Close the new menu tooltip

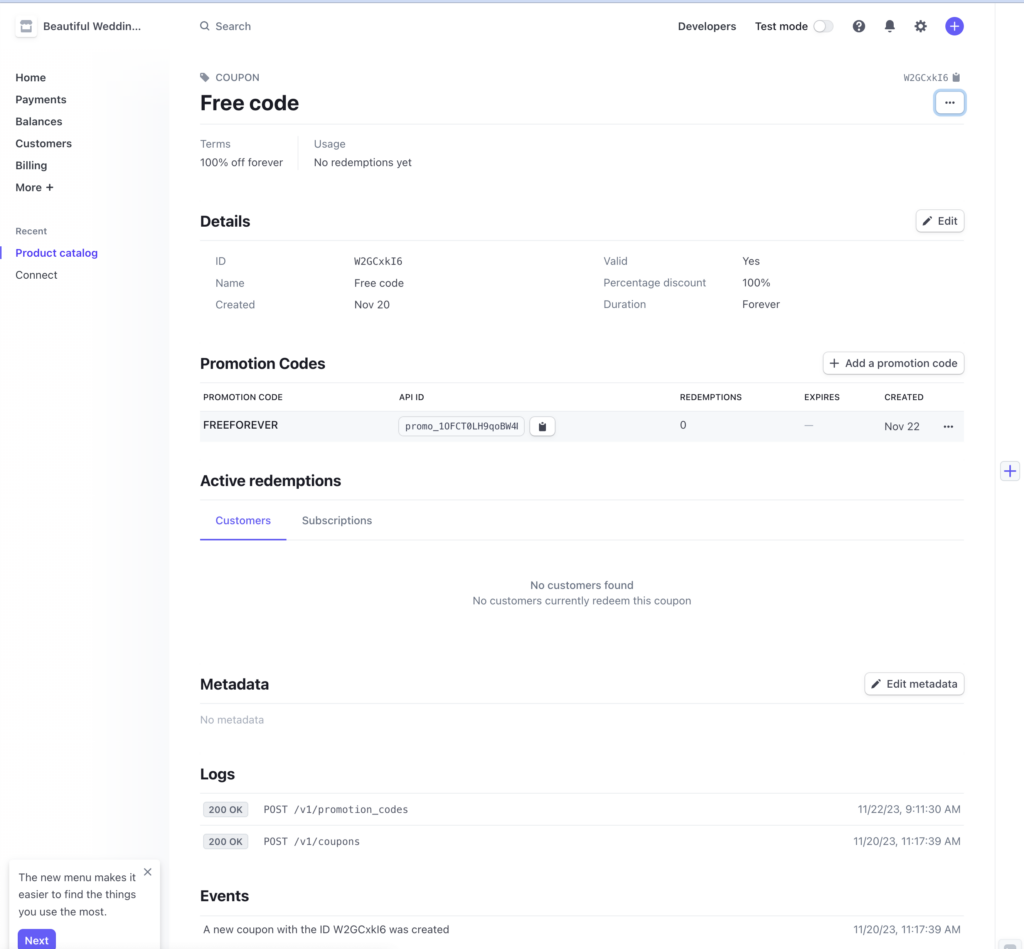(148, 872)
